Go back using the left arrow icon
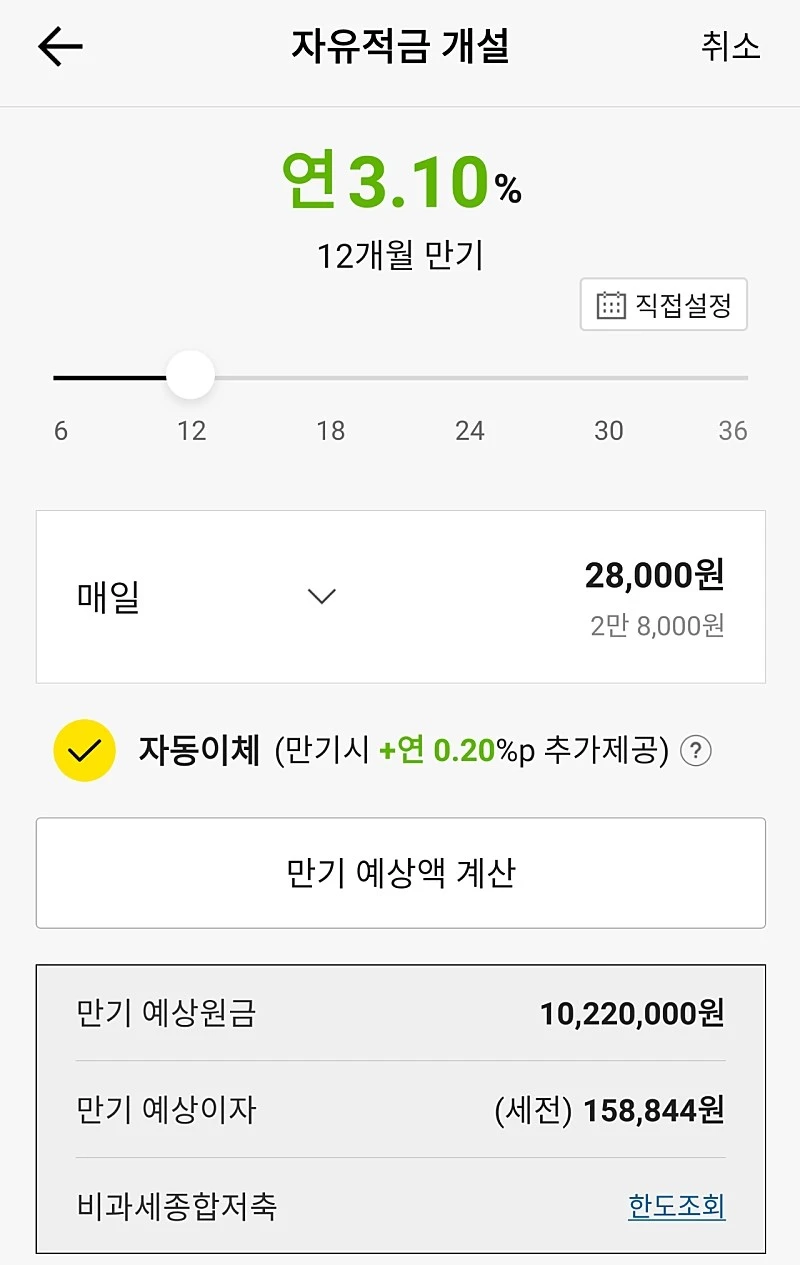Screen dimensions: 800x1265 pyautogui.click(x=60, y=47)
